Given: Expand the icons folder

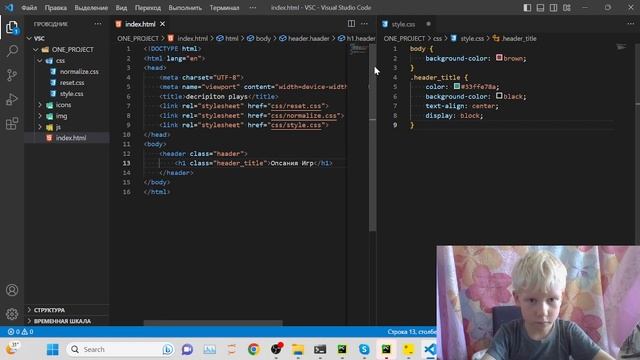Looking at the screenshot, I should (x=40, y=105).
